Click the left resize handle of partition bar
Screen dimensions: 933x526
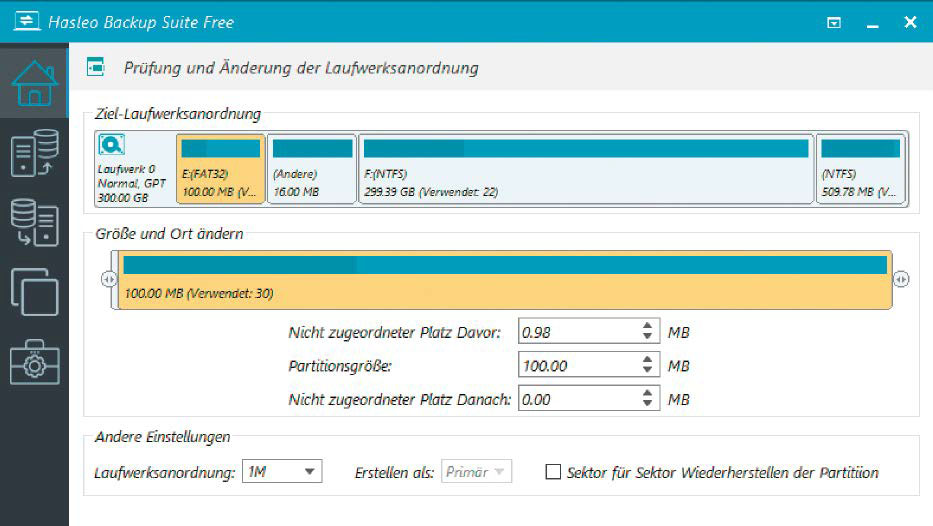pos(108,278)
